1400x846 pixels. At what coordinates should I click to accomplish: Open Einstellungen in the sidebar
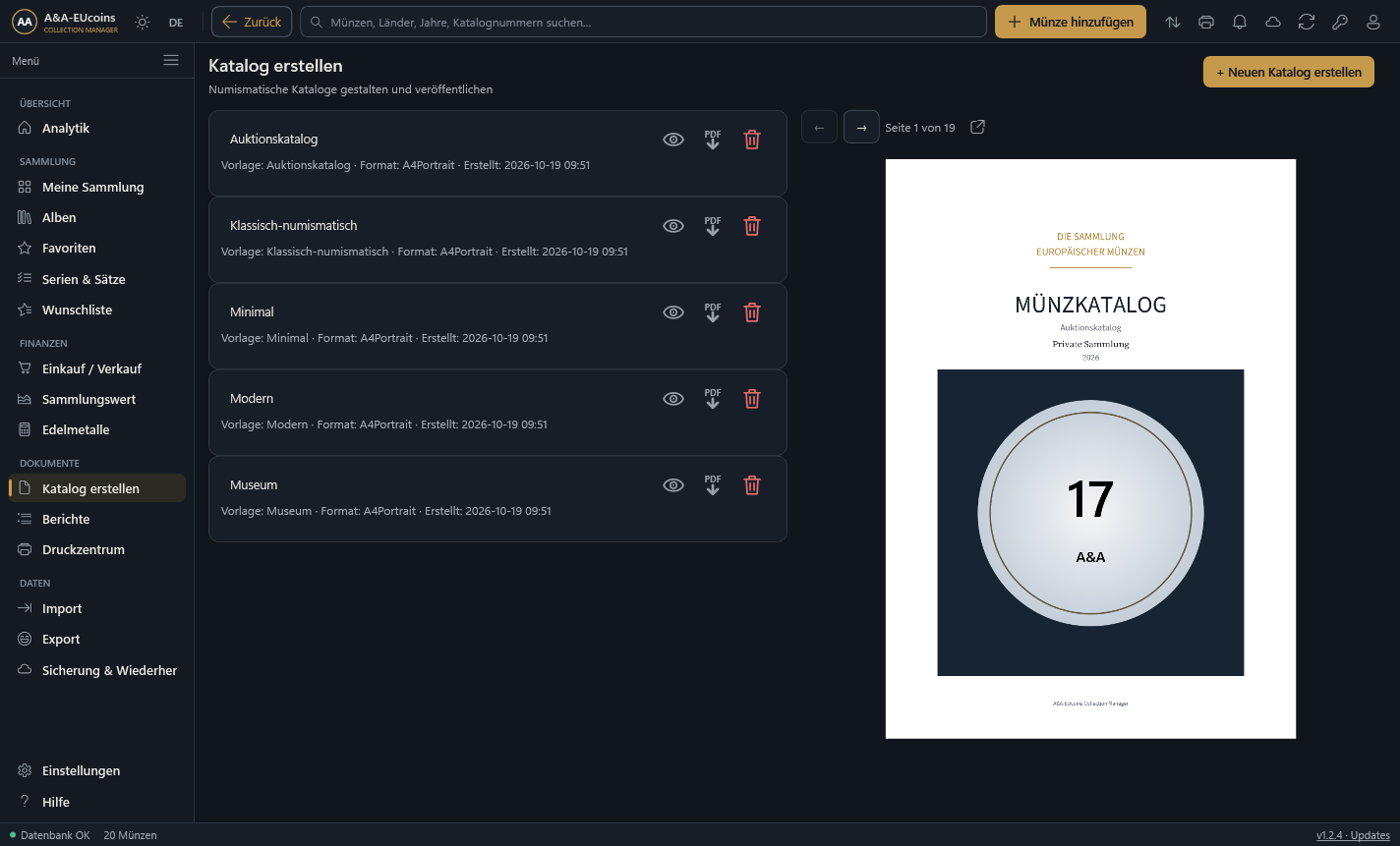pos(96,770)
